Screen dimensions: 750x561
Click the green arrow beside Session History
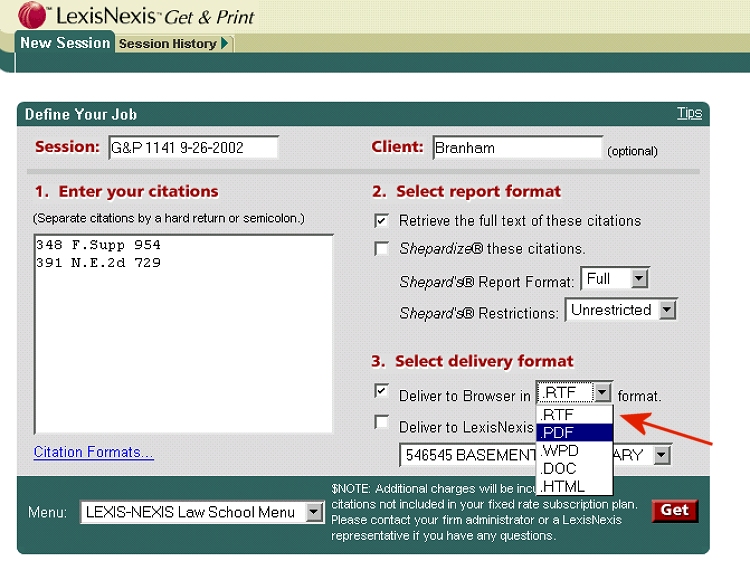coord(225,44)
